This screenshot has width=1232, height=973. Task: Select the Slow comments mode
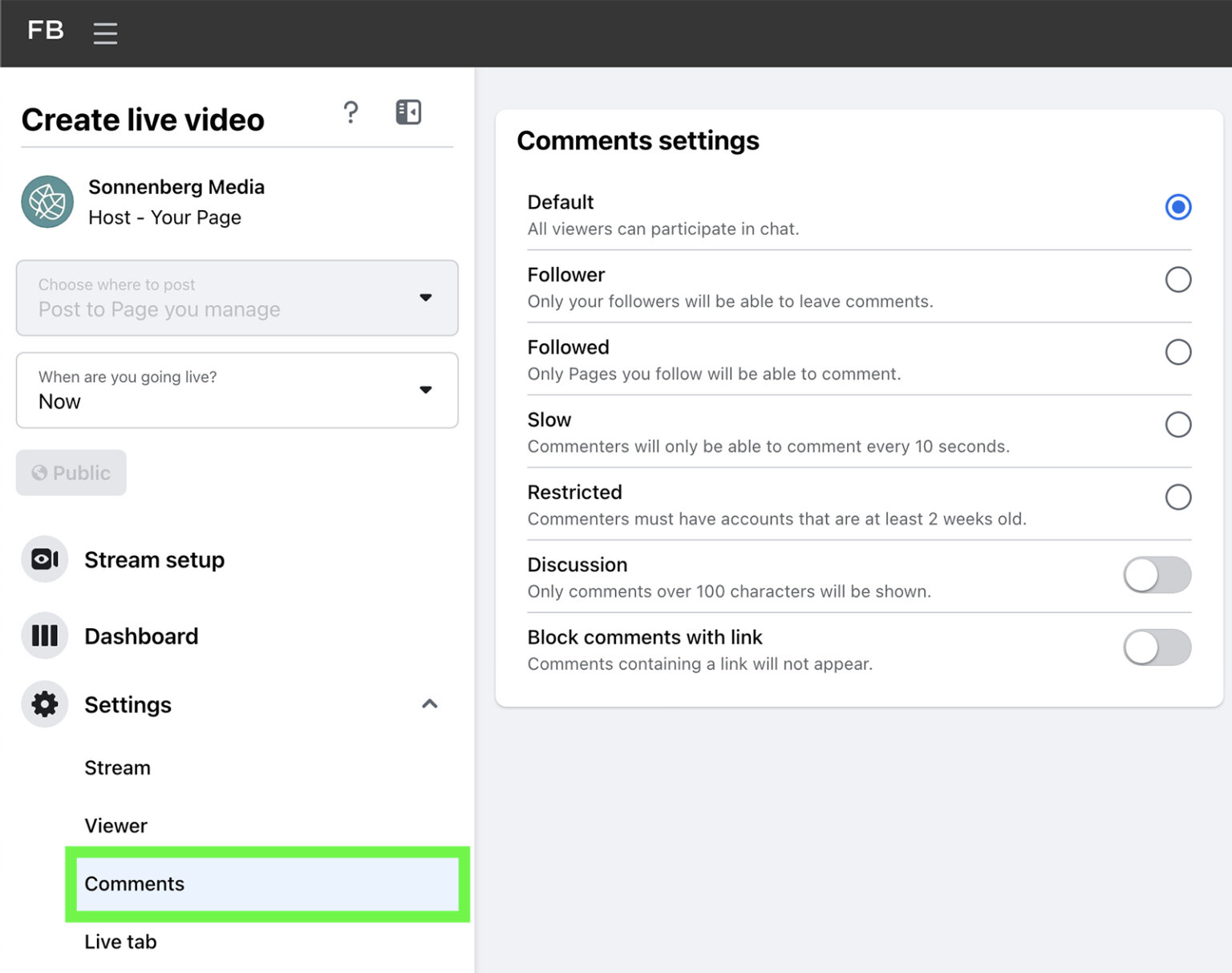[1178, 424]
